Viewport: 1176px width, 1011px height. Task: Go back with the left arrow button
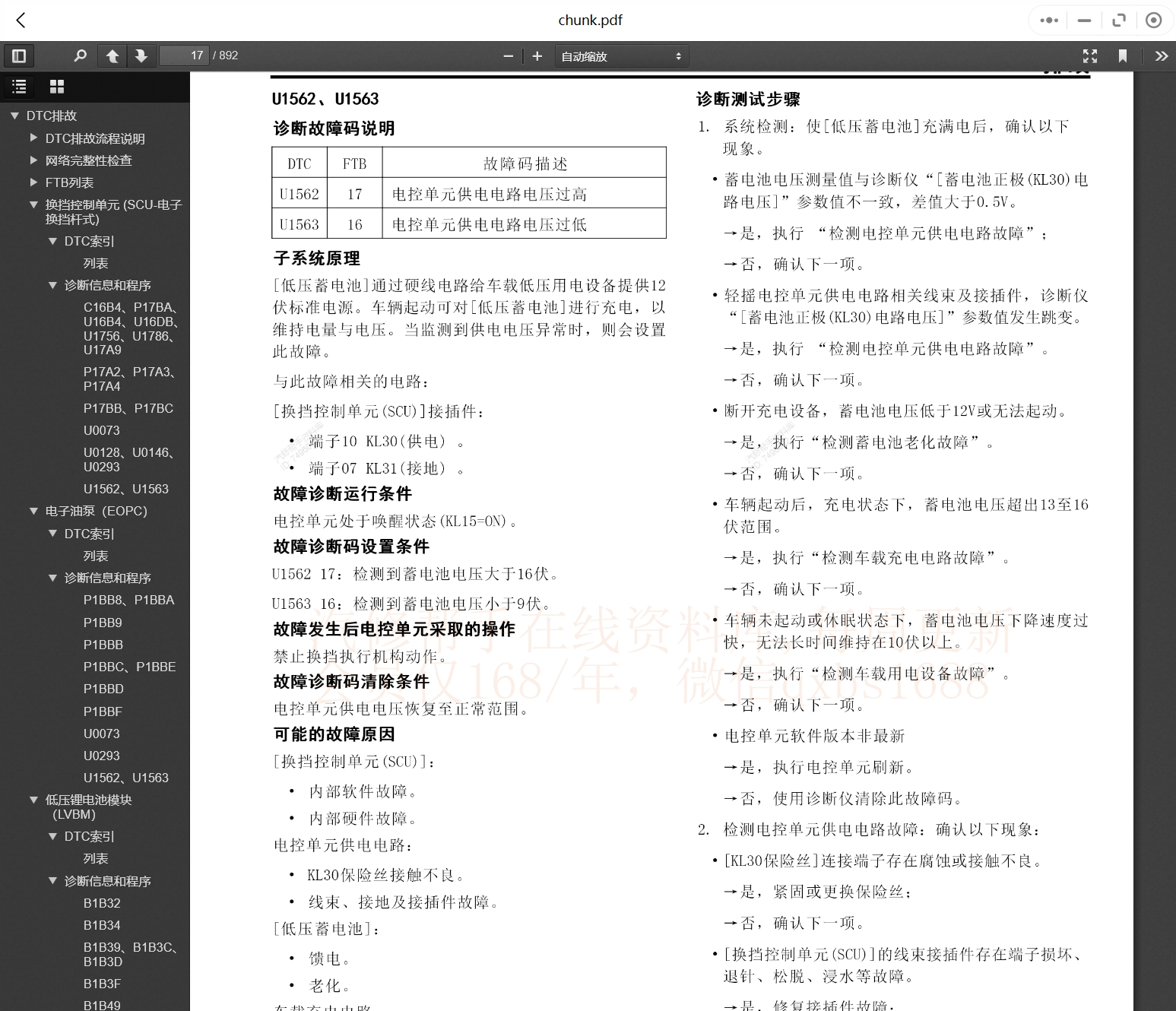tap(21, 21)
